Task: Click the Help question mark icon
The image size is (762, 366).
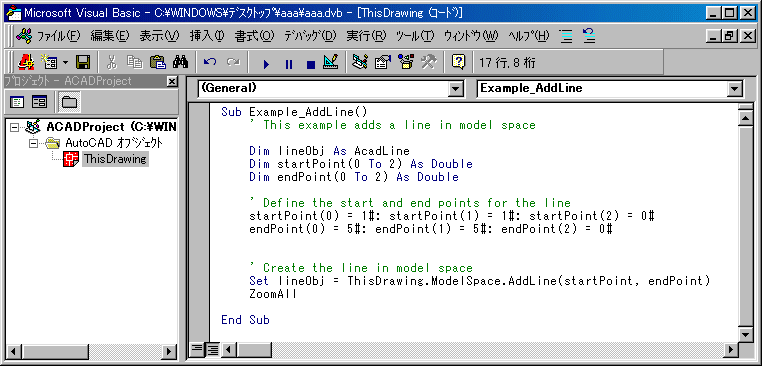Action: [459, 62]
